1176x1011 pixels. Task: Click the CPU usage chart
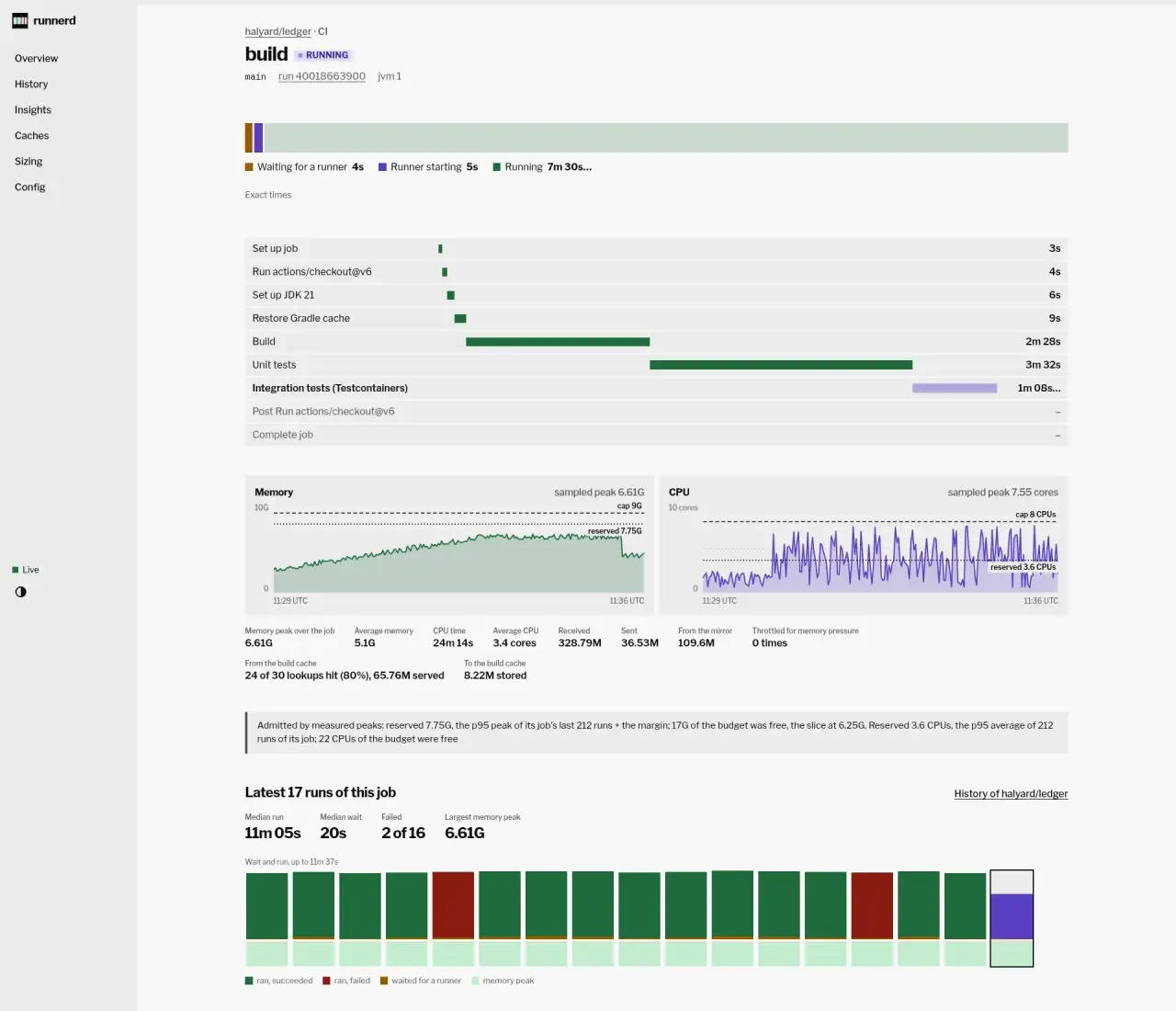click(880, 551)
